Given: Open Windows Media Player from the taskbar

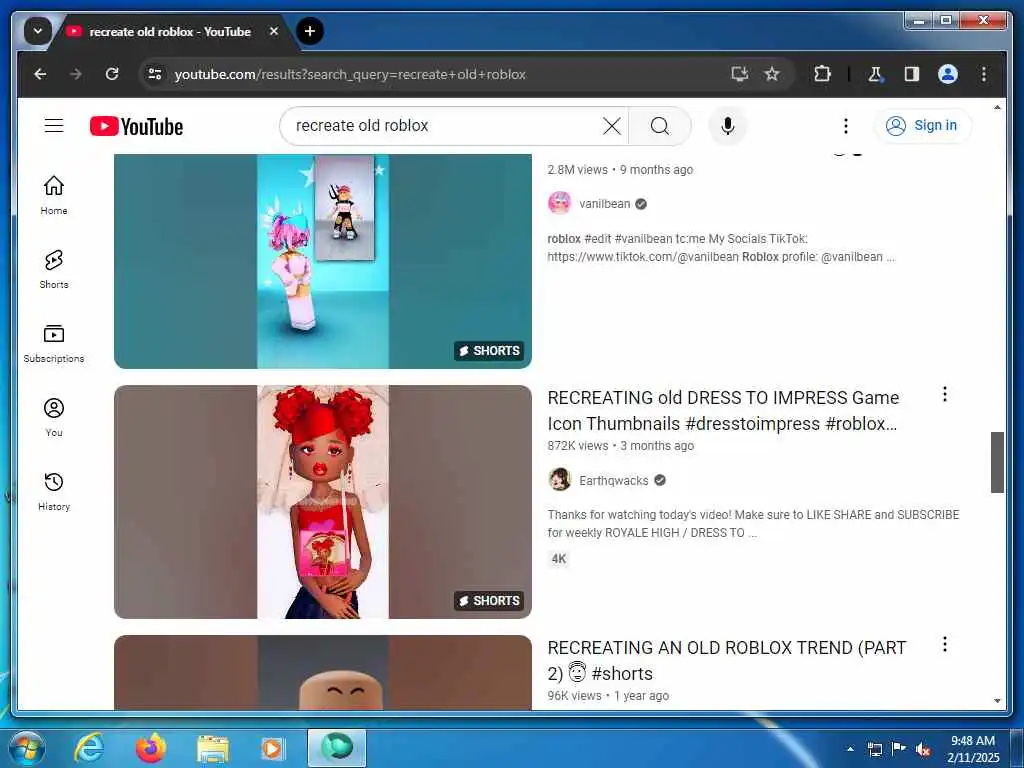Looking at the screenshot, I should (272, 748).
